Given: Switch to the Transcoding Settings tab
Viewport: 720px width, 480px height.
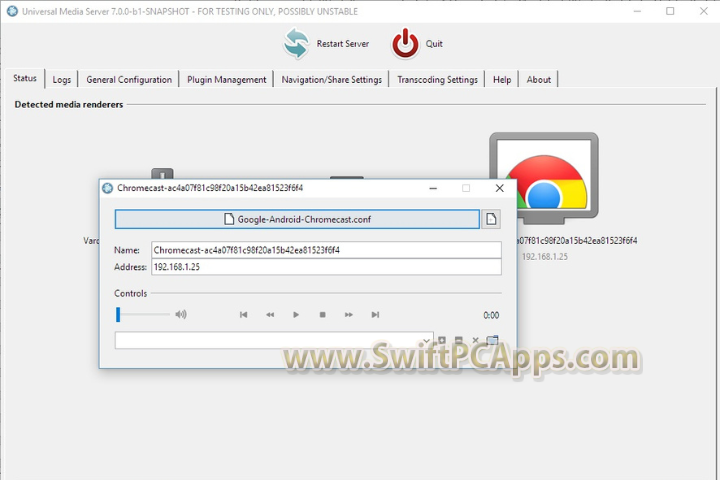Looking at the screenshot, I should point(437,79).
